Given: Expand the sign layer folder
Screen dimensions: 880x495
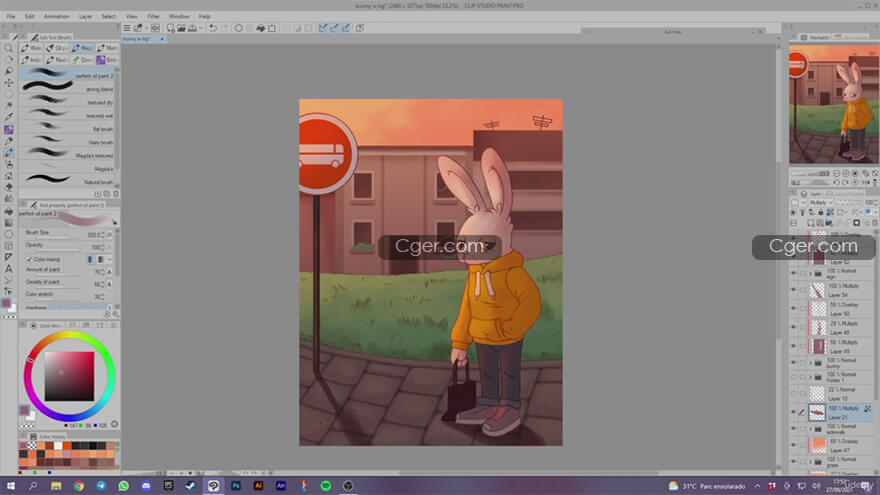Looking at the screenshot, I should coord(810,273).
